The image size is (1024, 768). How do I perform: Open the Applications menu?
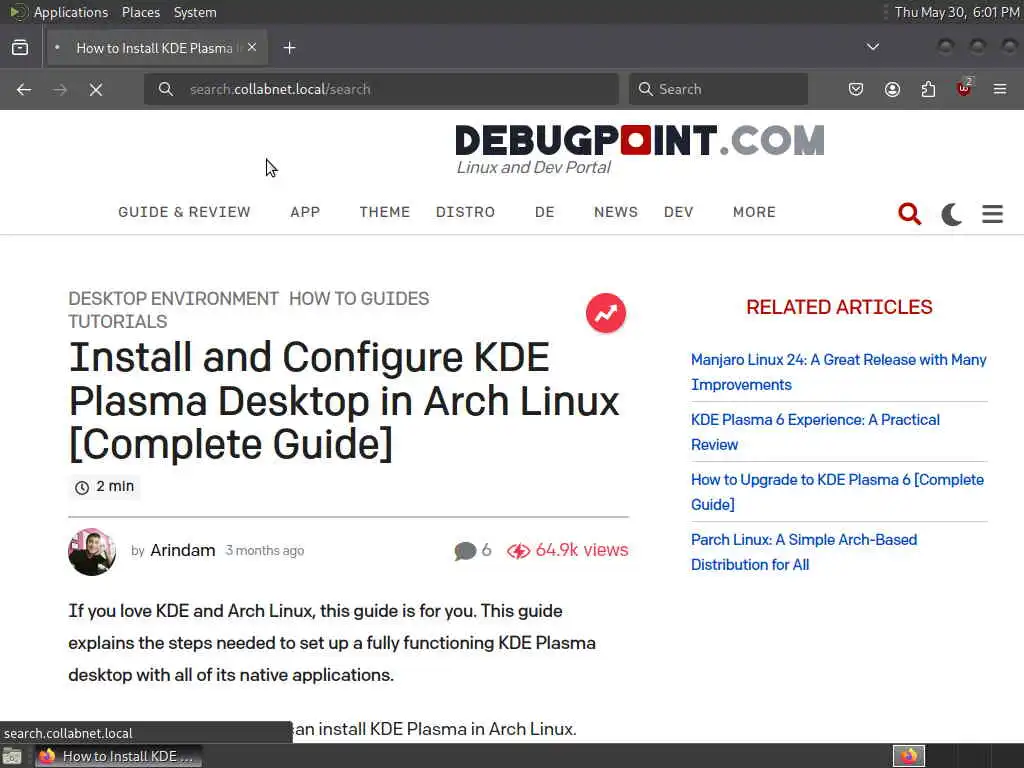pyautogui.click(x=71, y=12)
